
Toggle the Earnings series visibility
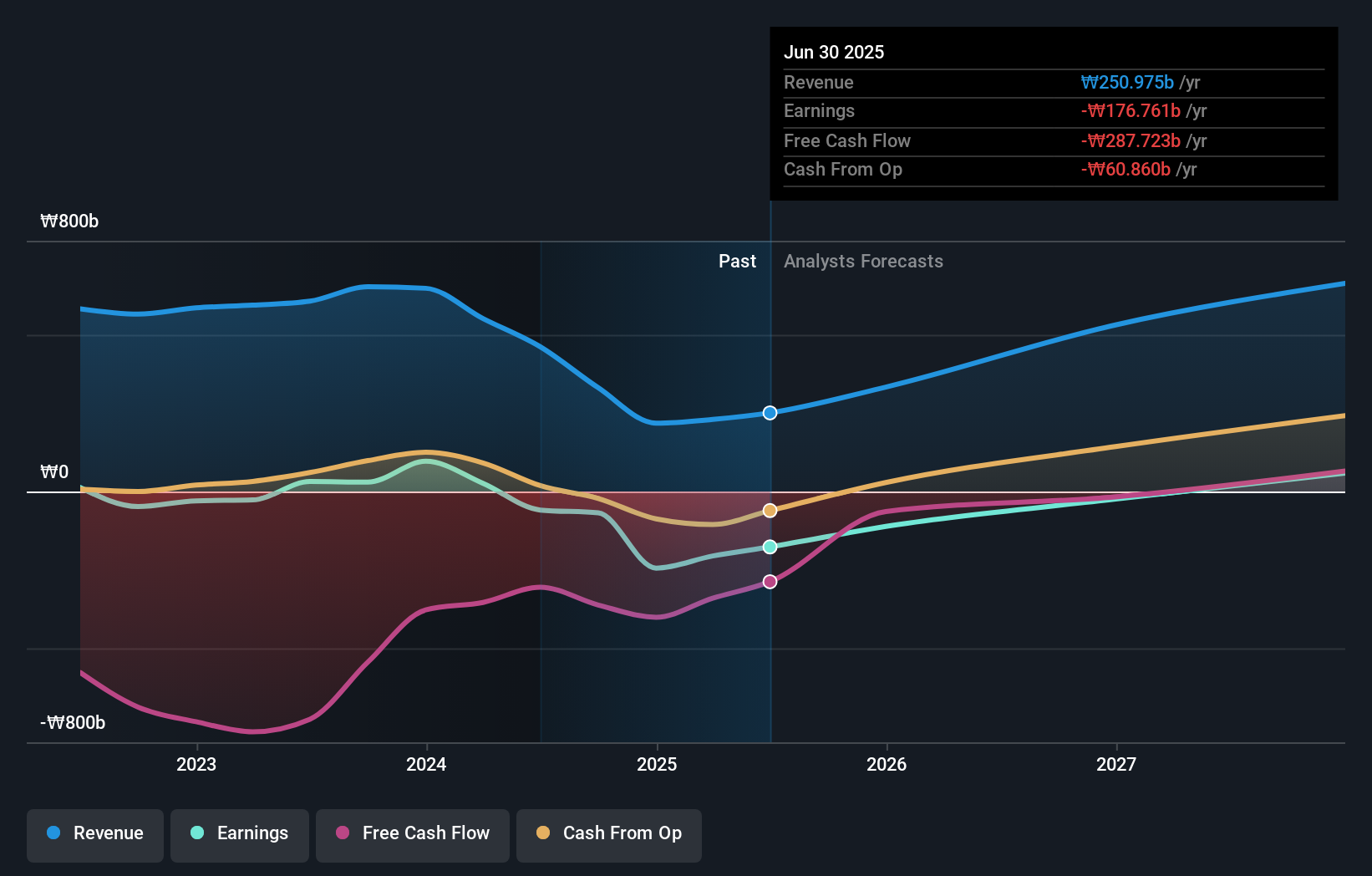[240, 833]
